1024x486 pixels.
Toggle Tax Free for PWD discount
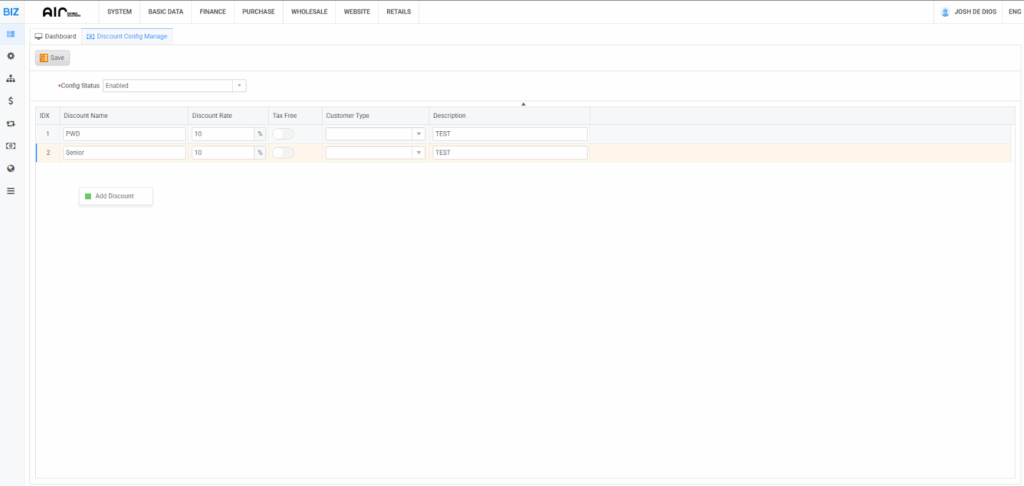pyautogui.click(x=283, y=133)
